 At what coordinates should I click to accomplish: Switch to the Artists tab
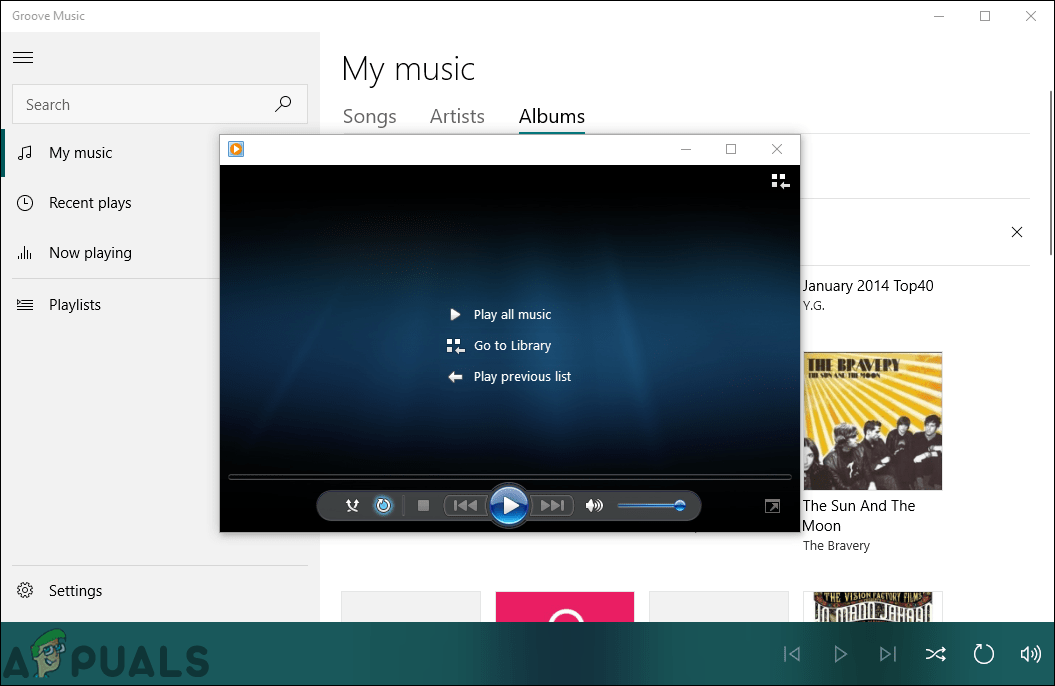pos(457,116)
